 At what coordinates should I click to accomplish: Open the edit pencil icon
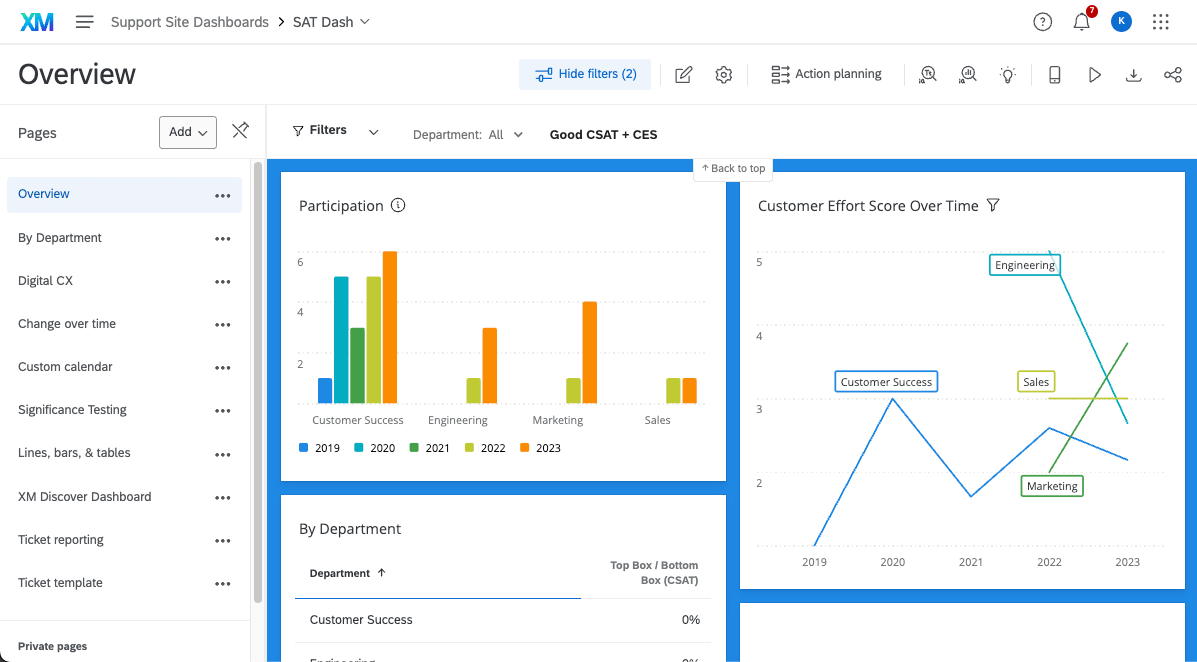tap(683, 74)
